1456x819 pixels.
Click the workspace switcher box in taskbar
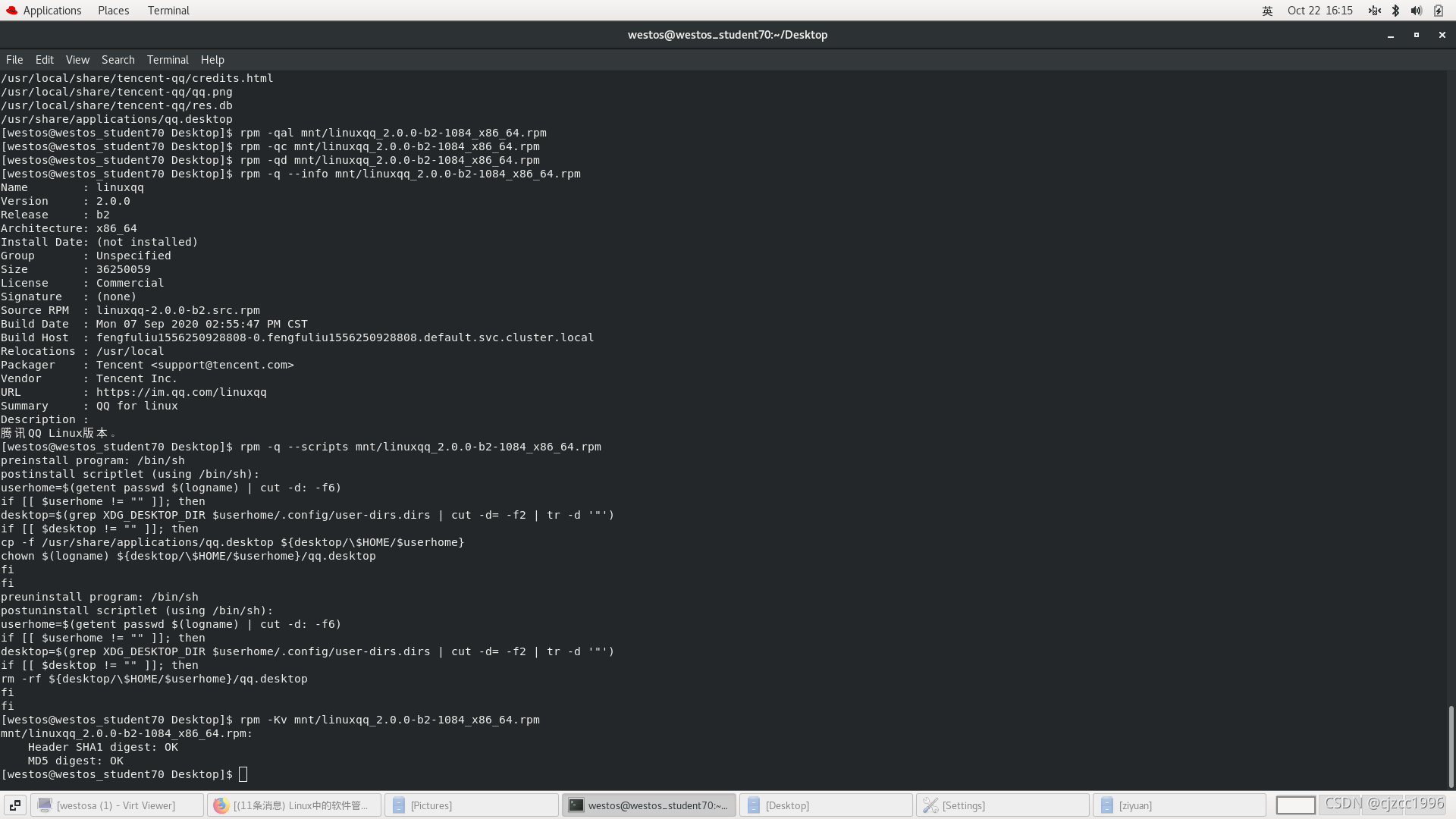[1295, 805]
